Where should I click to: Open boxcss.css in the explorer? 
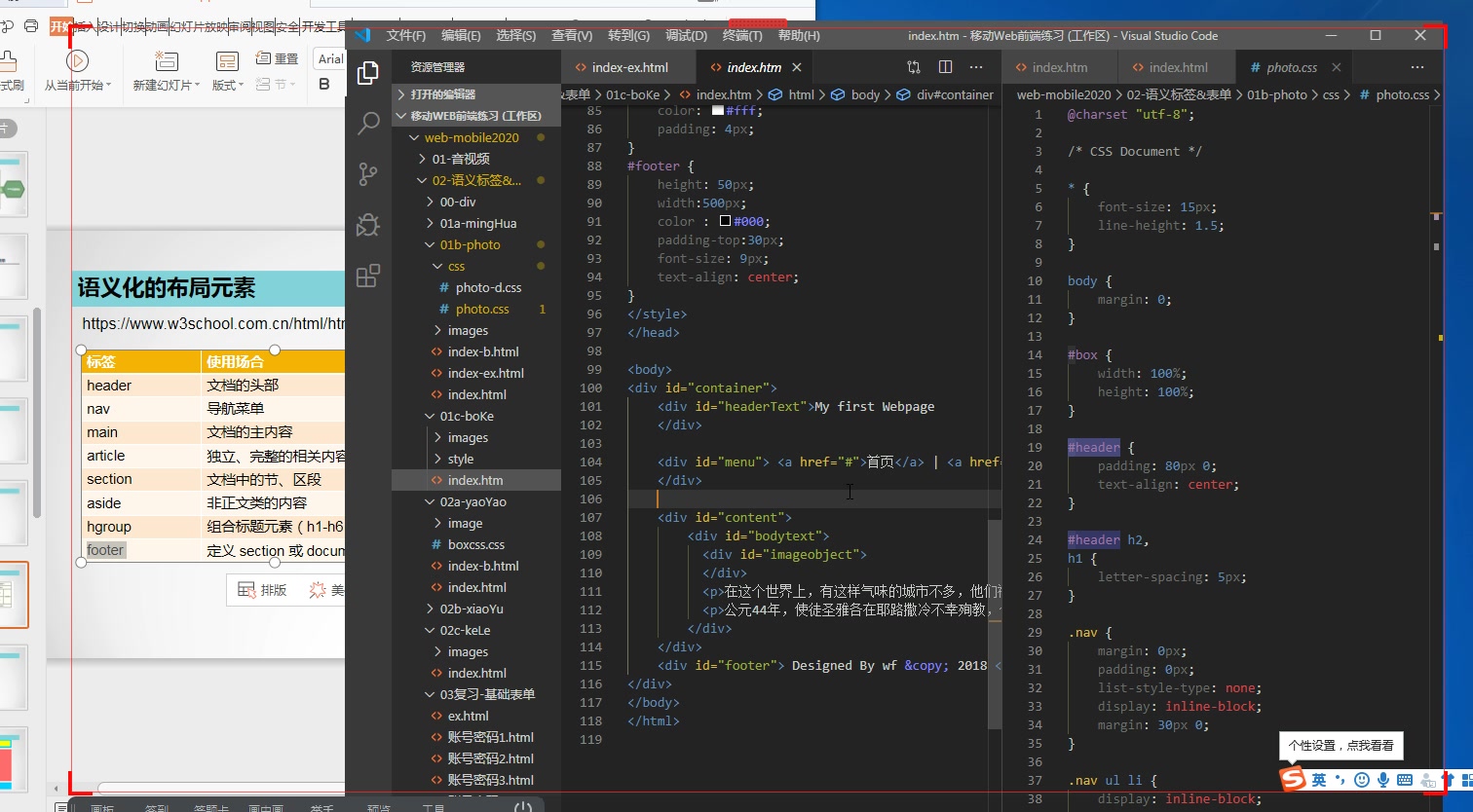pos(476,544)
